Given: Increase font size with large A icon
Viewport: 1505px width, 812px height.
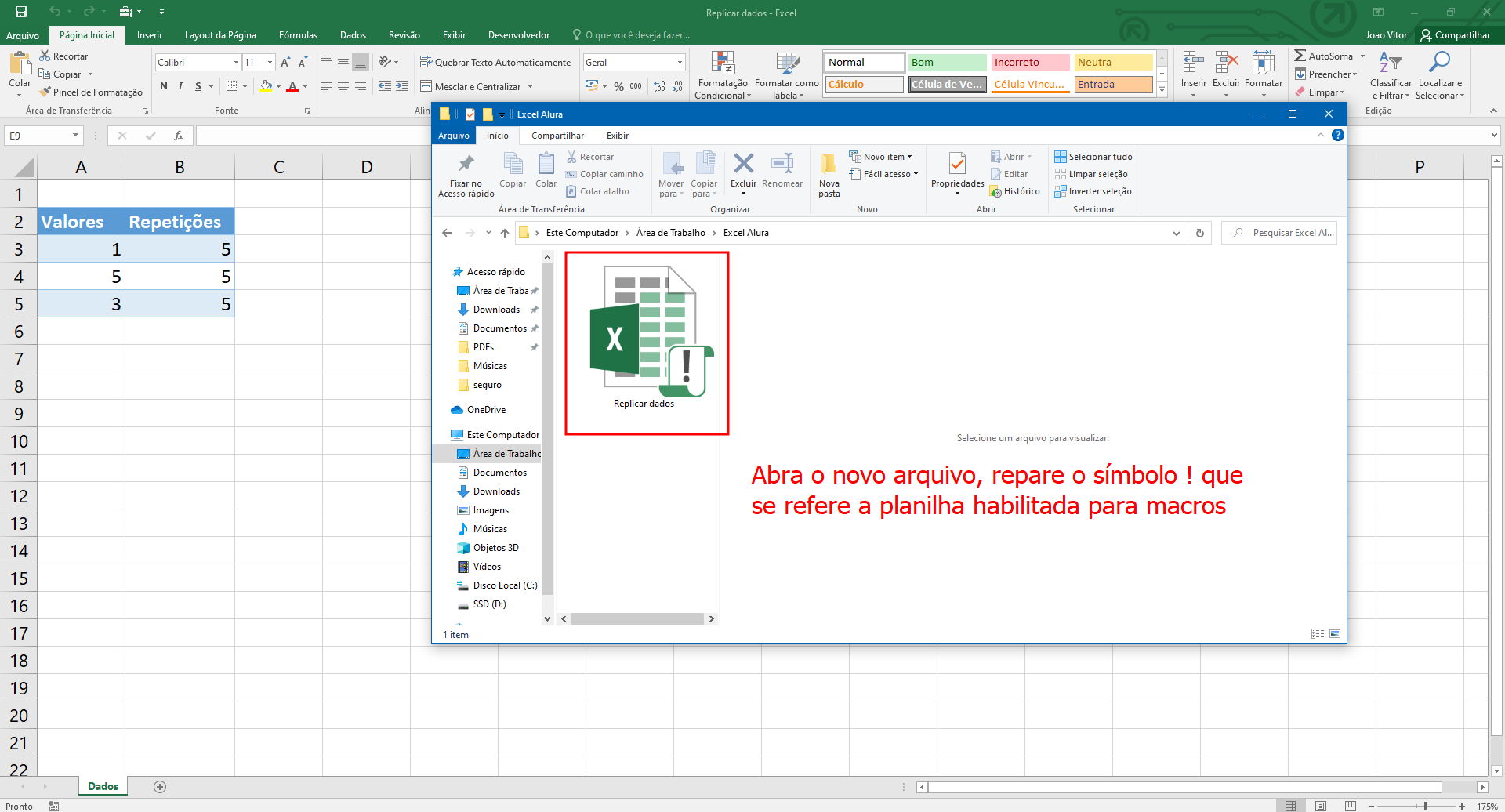Looking at the screenshot, I should [285, 62].
